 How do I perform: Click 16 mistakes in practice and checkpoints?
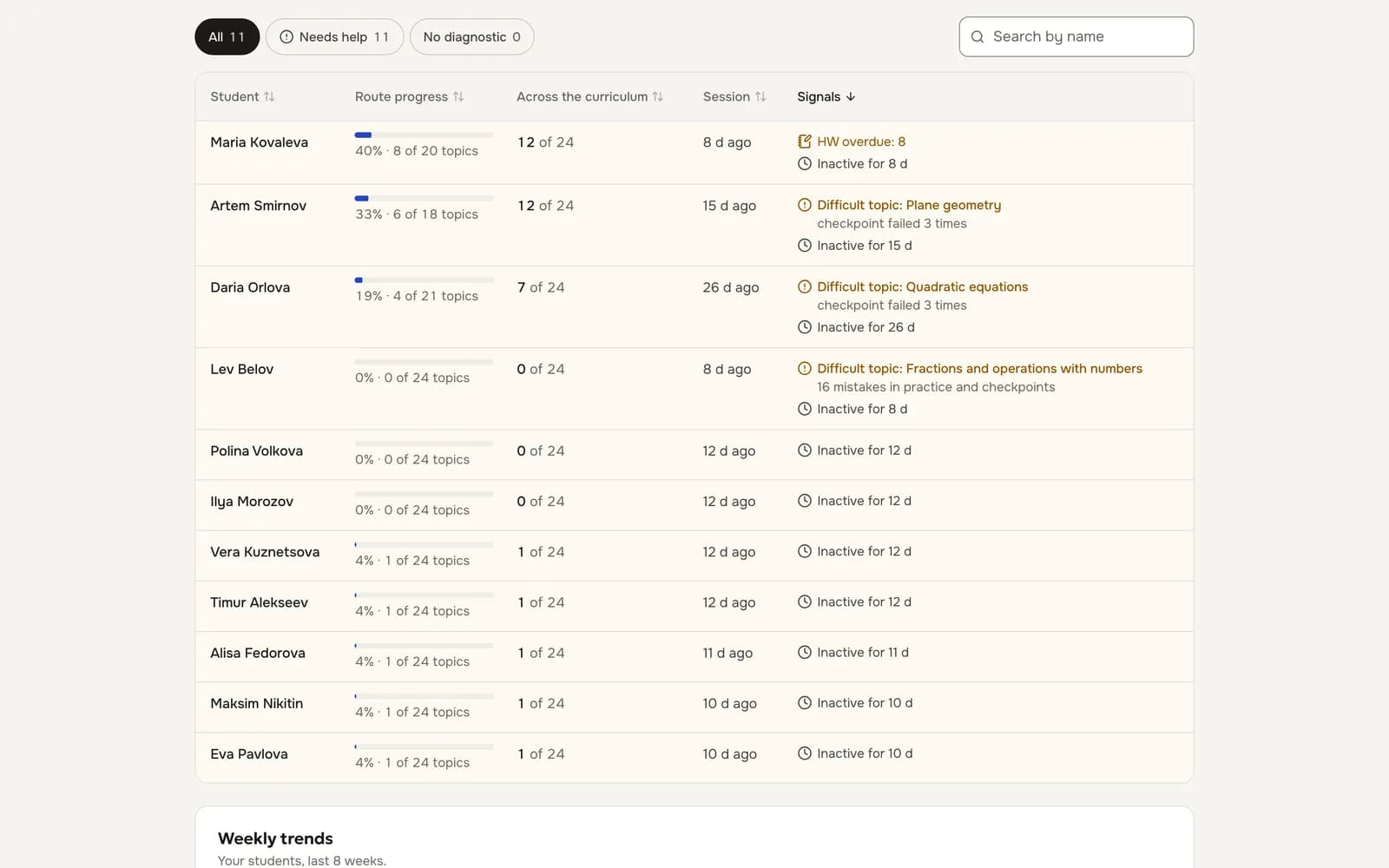[x=936, y=387]
